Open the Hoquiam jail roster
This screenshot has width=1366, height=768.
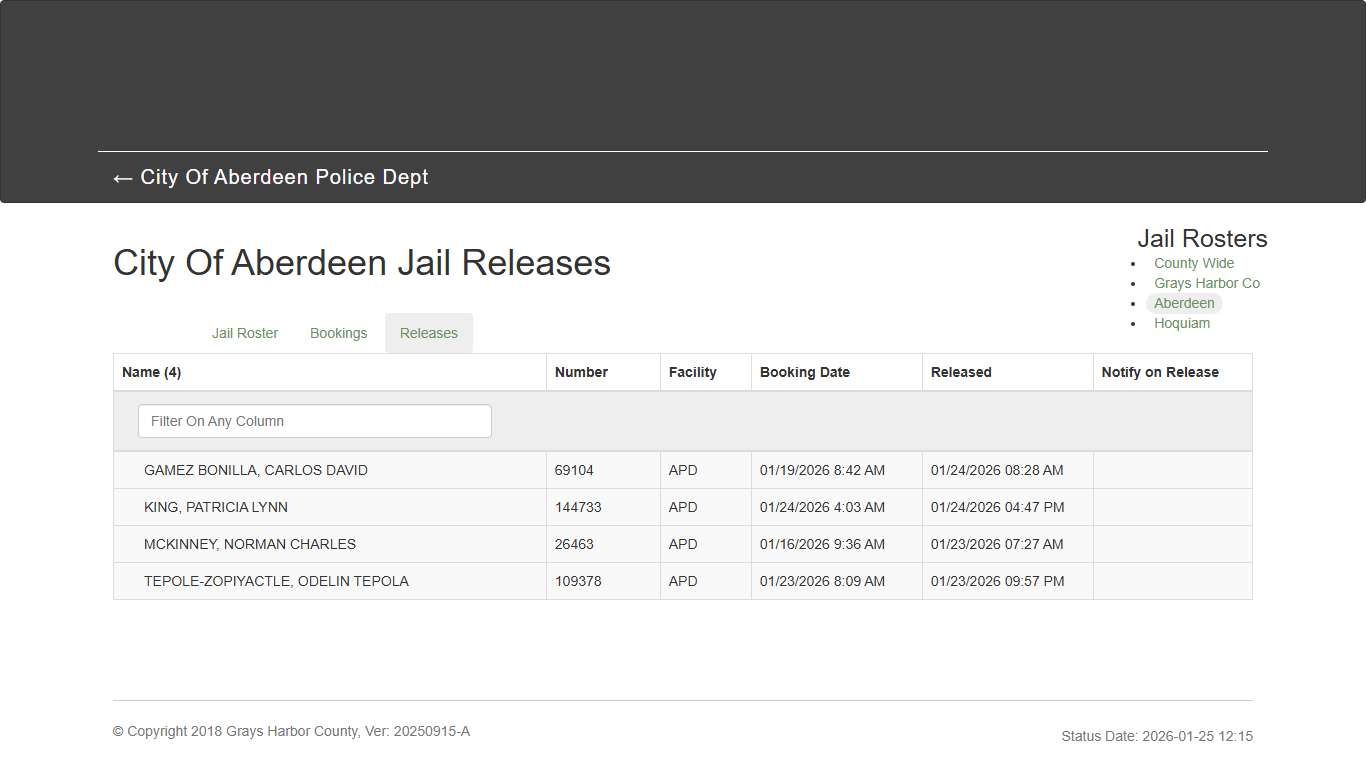1182,323
